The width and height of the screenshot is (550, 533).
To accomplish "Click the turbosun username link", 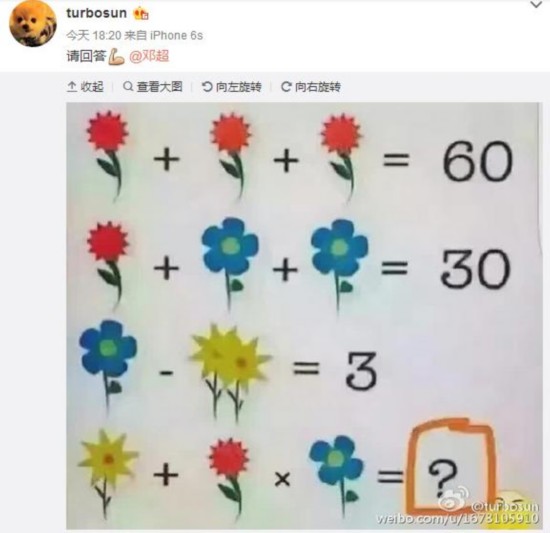I will (x=96, y=13).
